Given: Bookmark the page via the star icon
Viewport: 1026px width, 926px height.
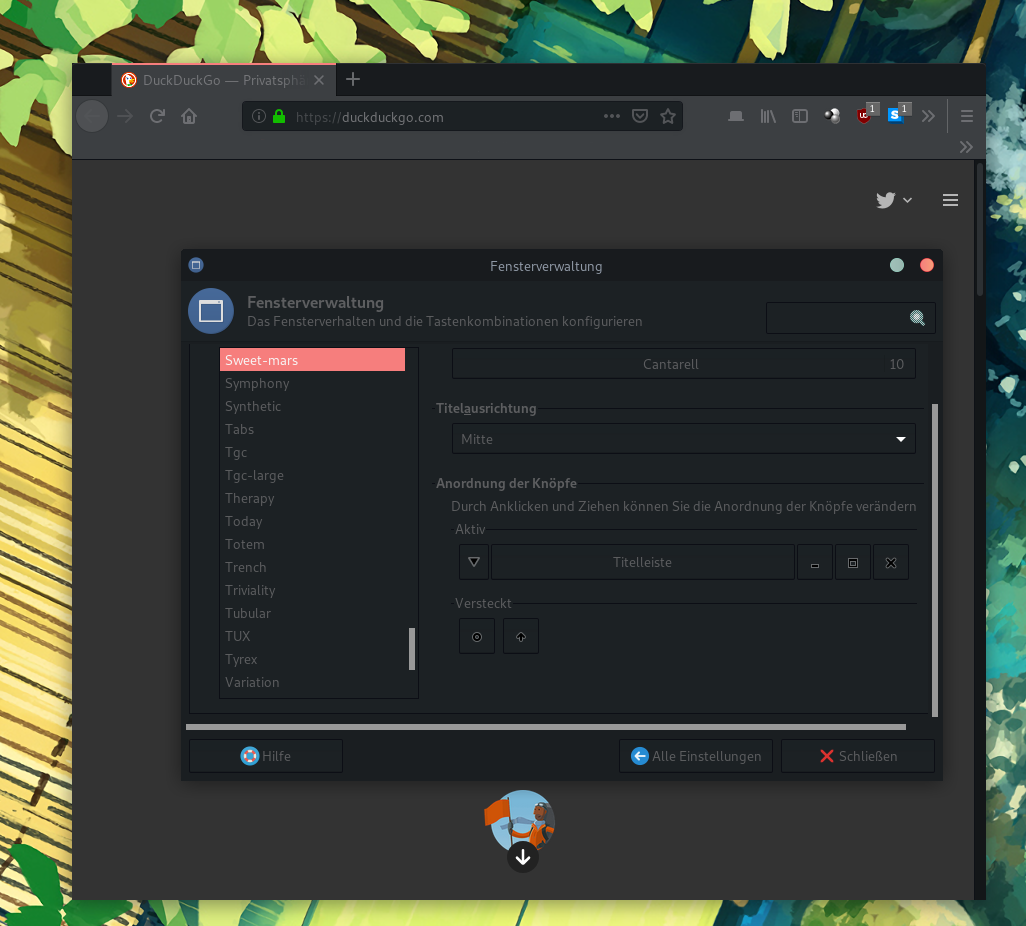Looking at the screenshot, I should 668,116.
